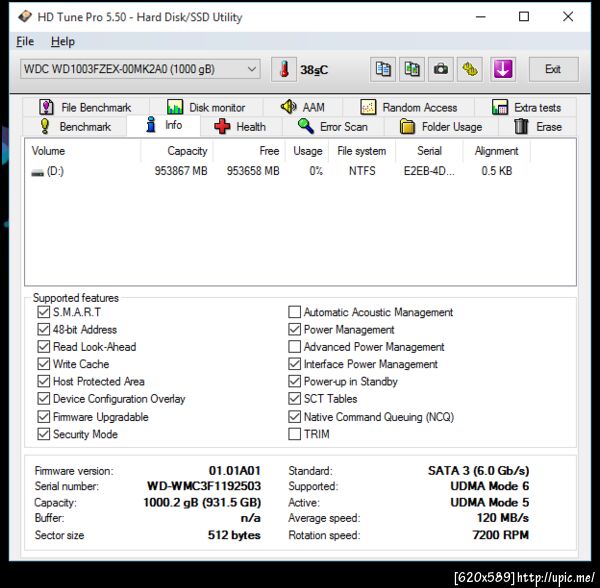This screenshot has width=600, height=588.
Task: Toggle the Security Mode checkbox
Action: pos(44,434)
